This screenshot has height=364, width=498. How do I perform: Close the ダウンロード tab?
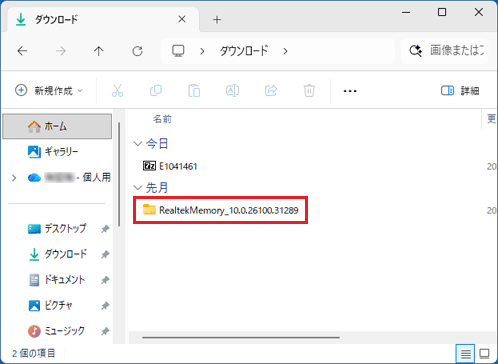point(182,19)
